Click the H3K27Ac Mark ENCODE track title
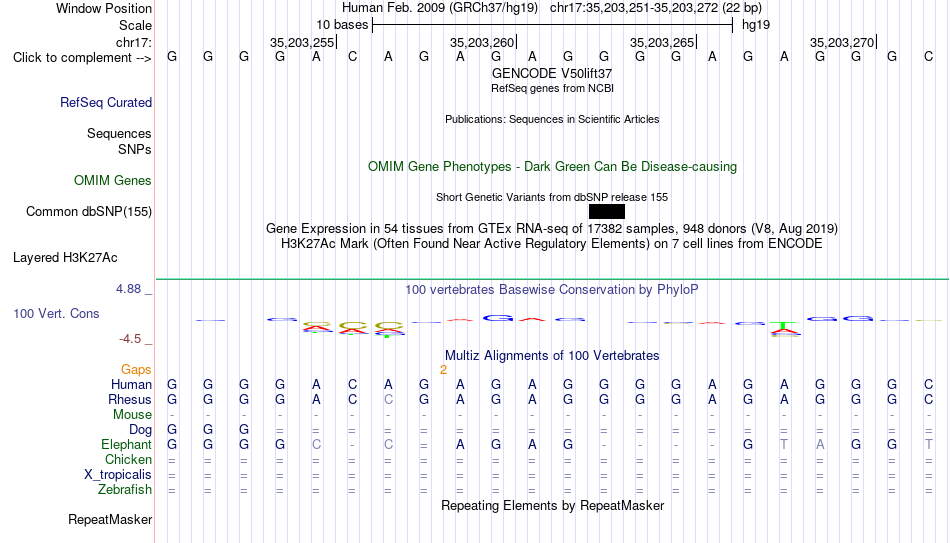Screen dimensions: 950x543 552,244
